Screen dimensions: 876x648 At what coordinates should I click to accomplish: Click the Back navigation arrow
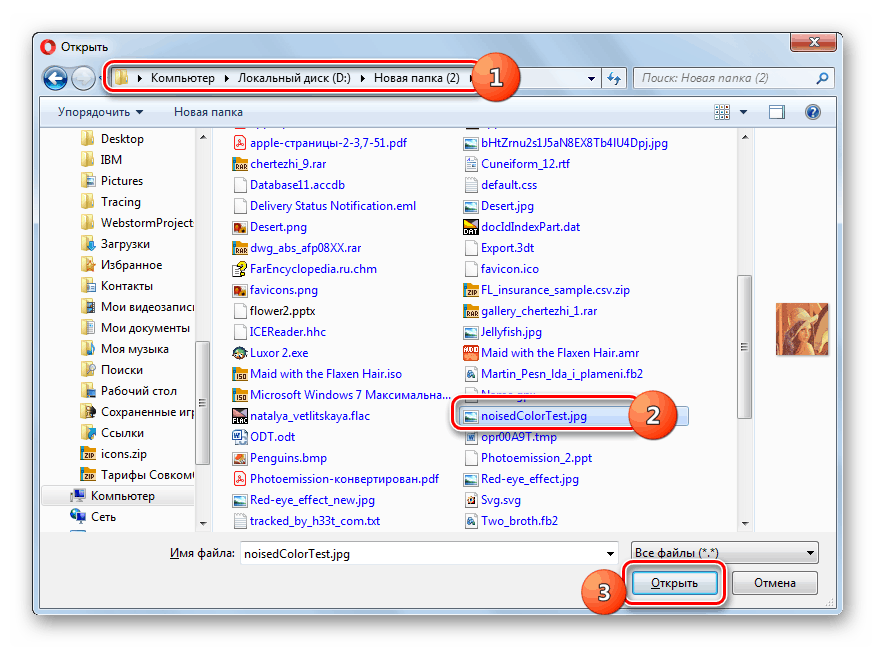click(x=55, y=78)
